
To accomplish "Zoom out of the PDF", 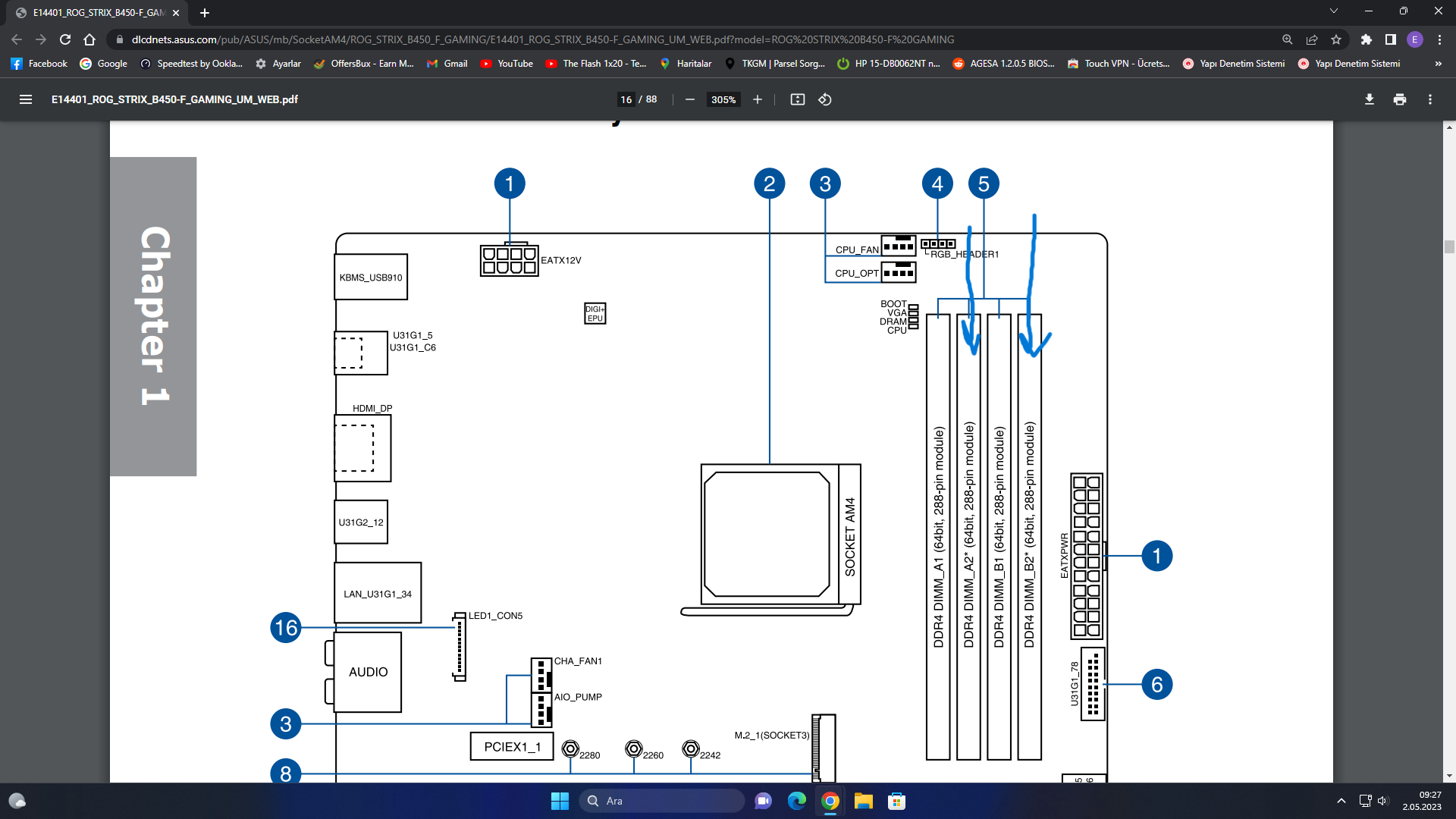I will coord(690,99).
